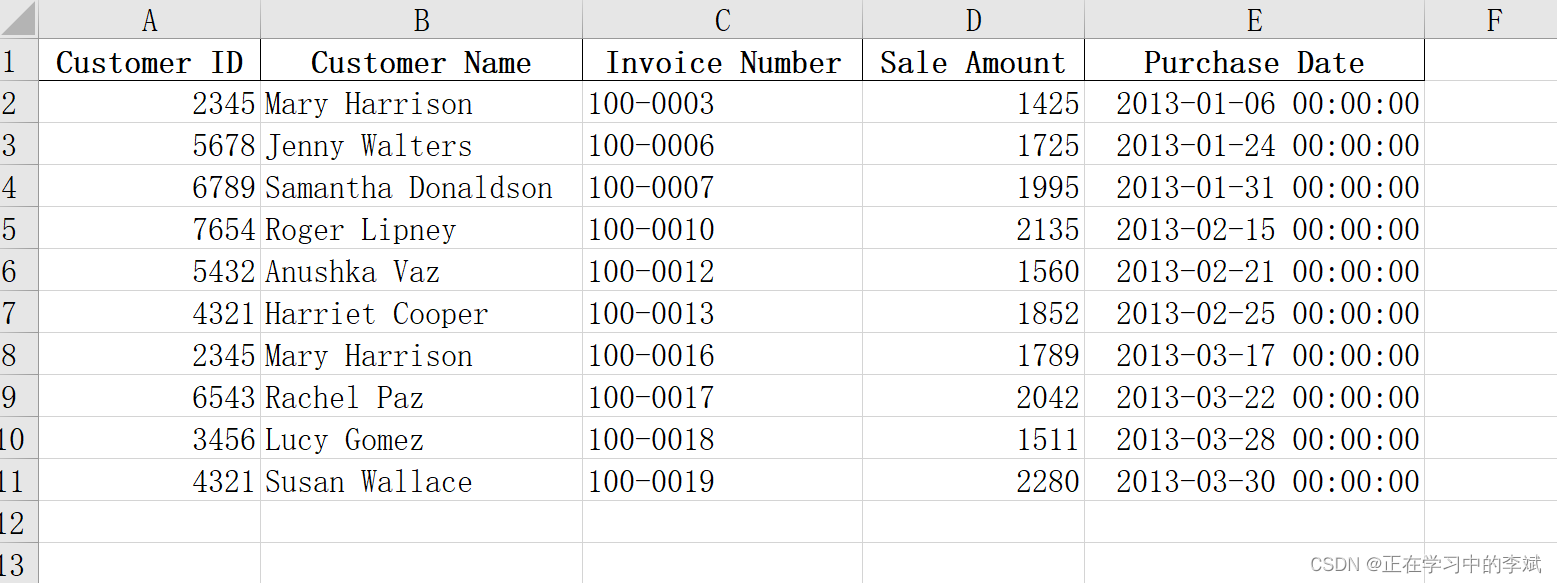This screenshot has height=583, width=1557.
Task: Select the cell containing Mary Harrison
Action: pyautogui.click(x=421, y=103)
